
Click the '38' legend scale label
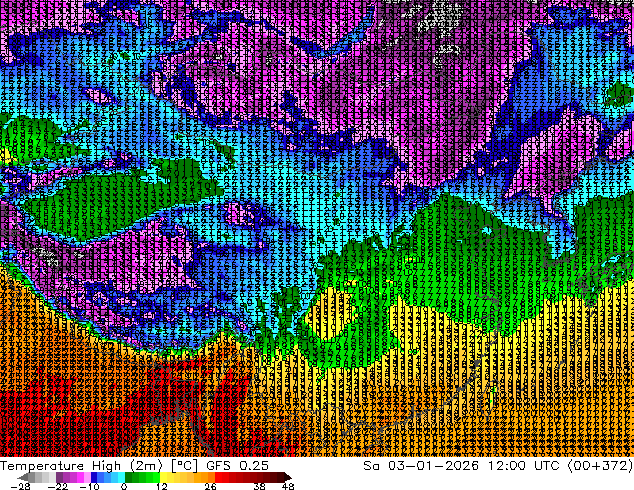(259, 486)
